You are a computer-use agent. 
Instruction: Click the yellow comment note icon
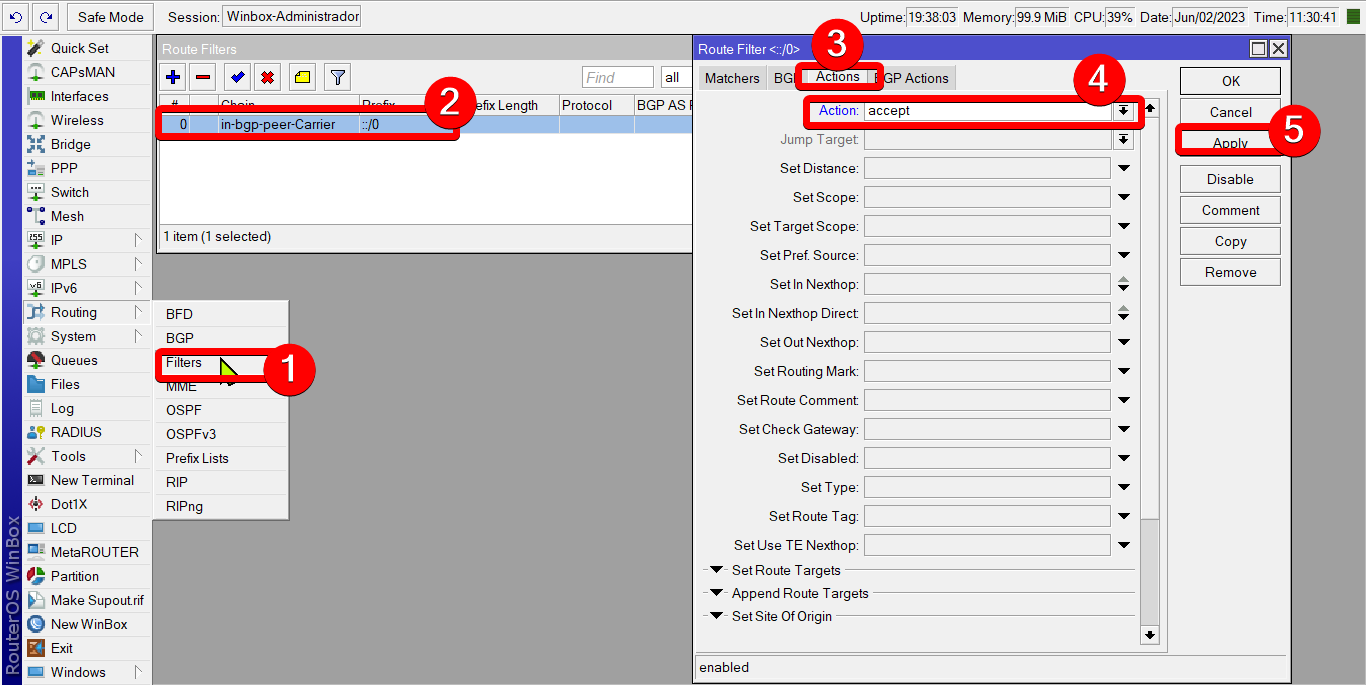[303, 77]
